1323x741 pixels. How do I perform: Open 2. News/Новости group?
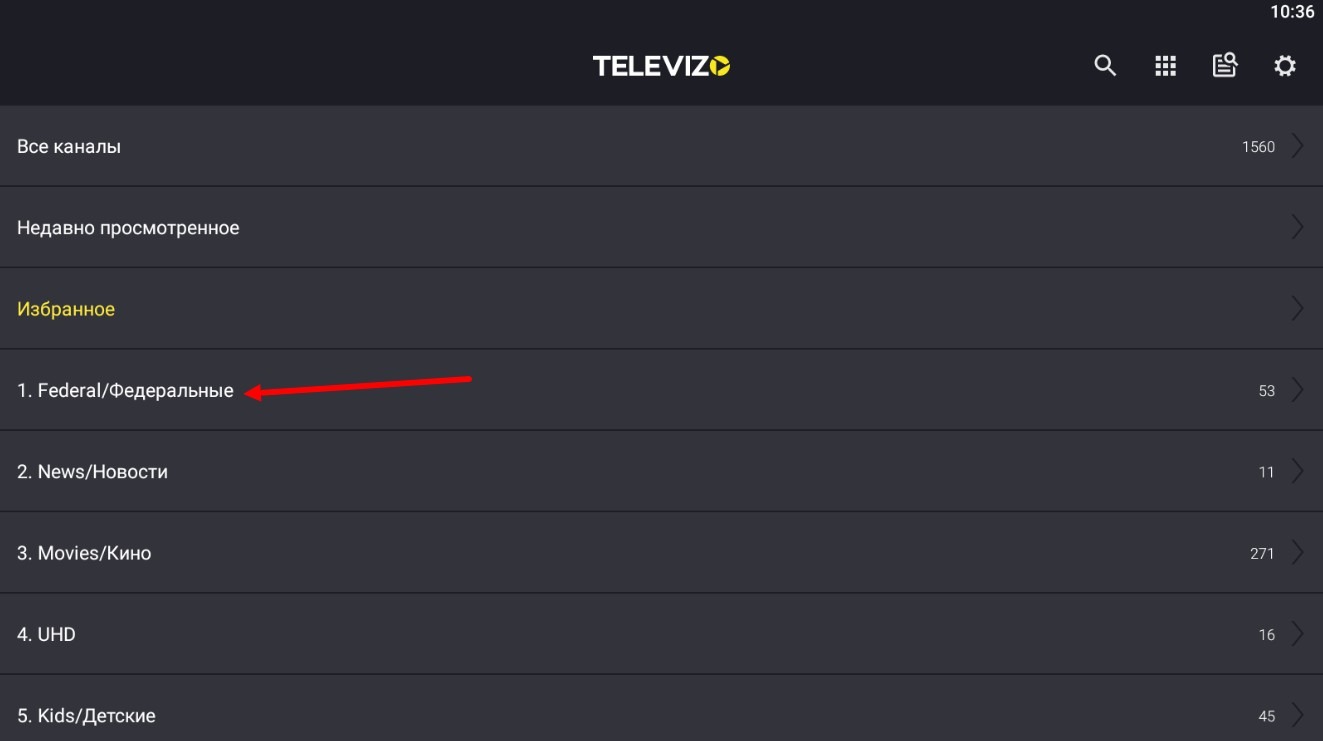click(92, 472)
